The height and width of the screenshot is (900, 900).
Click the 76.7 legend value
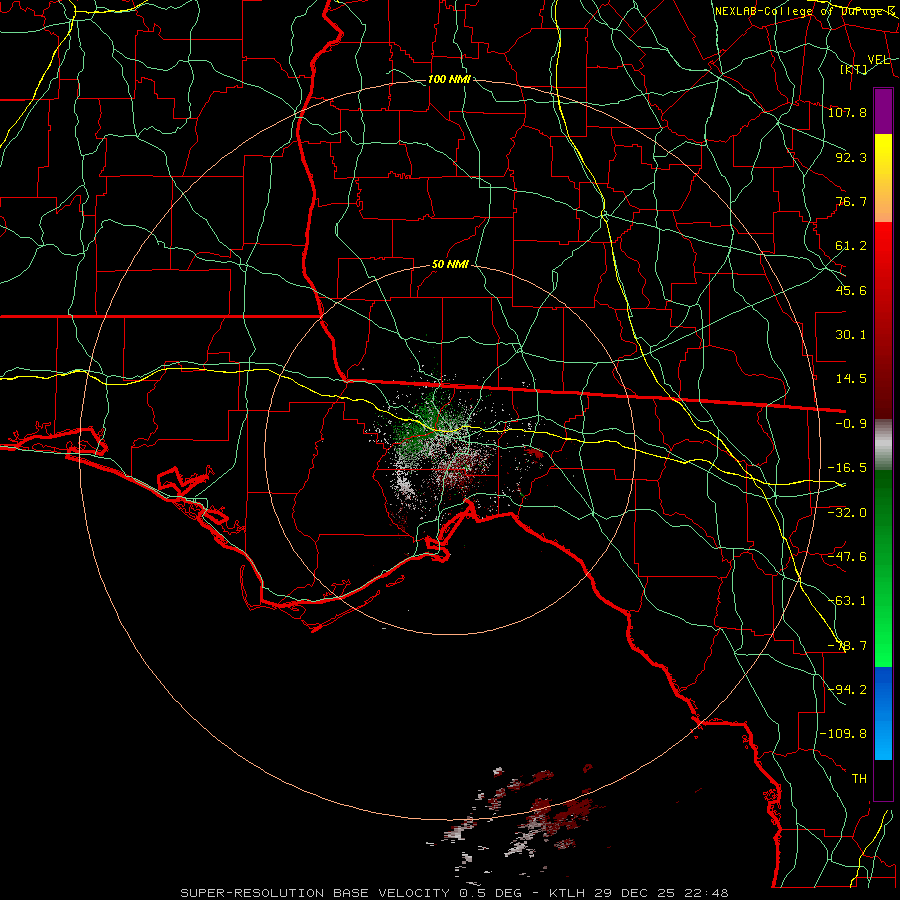[851, 201]
